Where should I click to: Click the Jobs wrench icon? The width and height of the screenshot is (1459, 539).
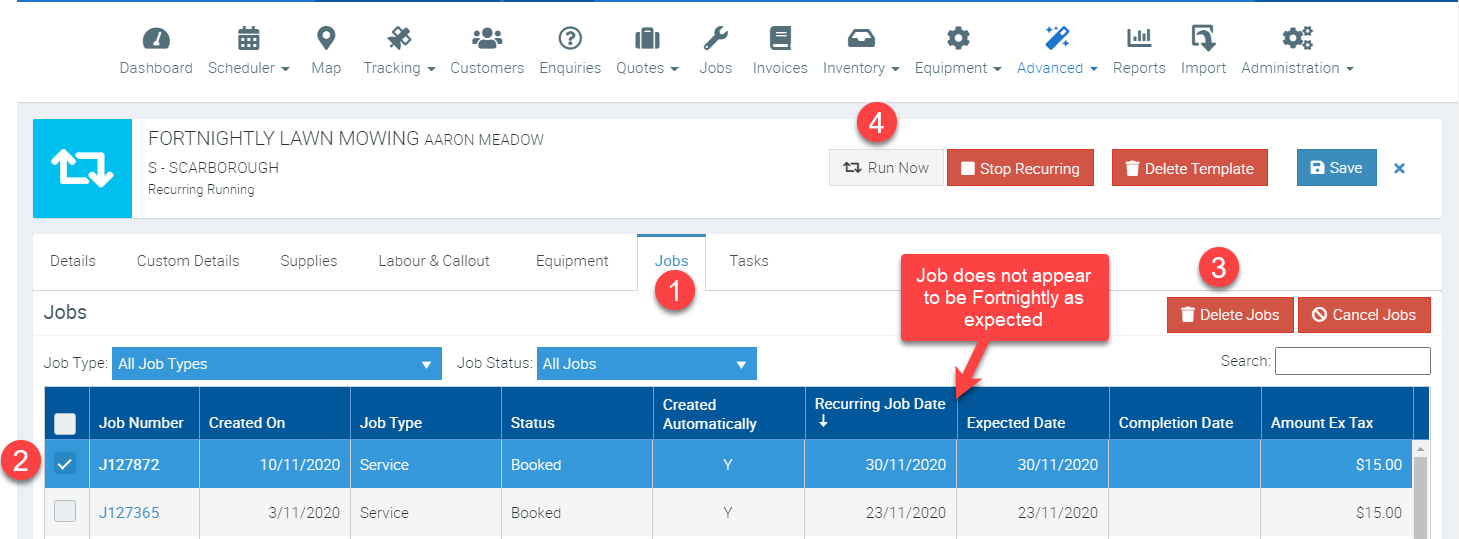tap(715, 39)
